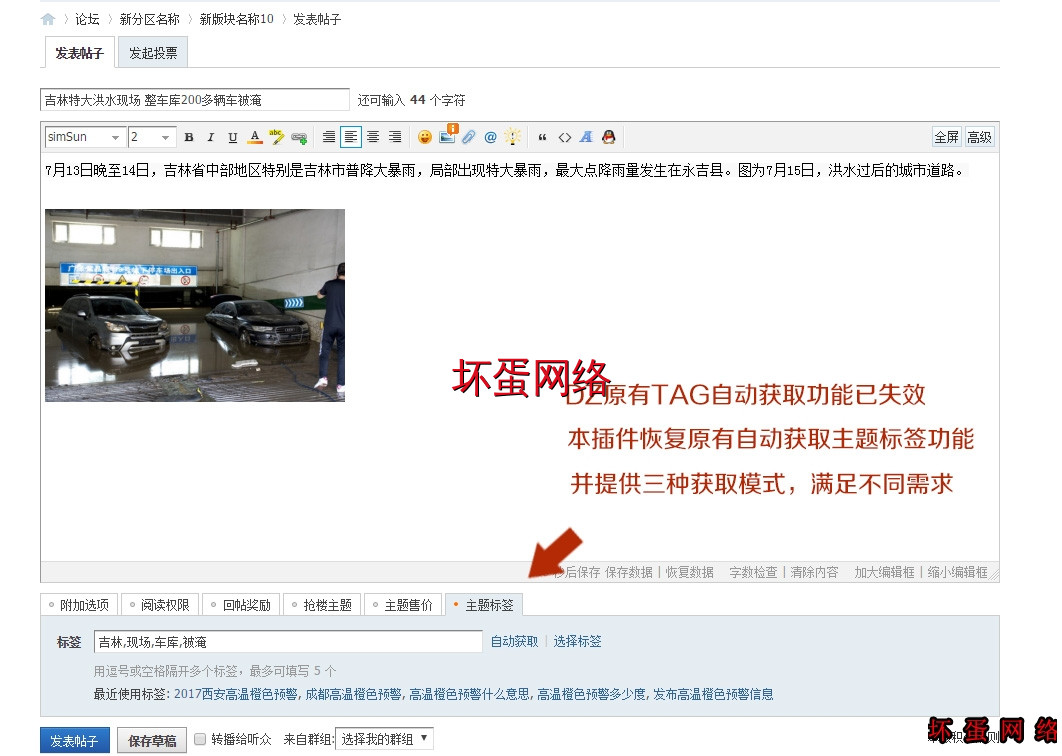Select recent tag 成都高温橙色预警
Viewport: 1062px width, 756px height.
click(x=354, y=694)
